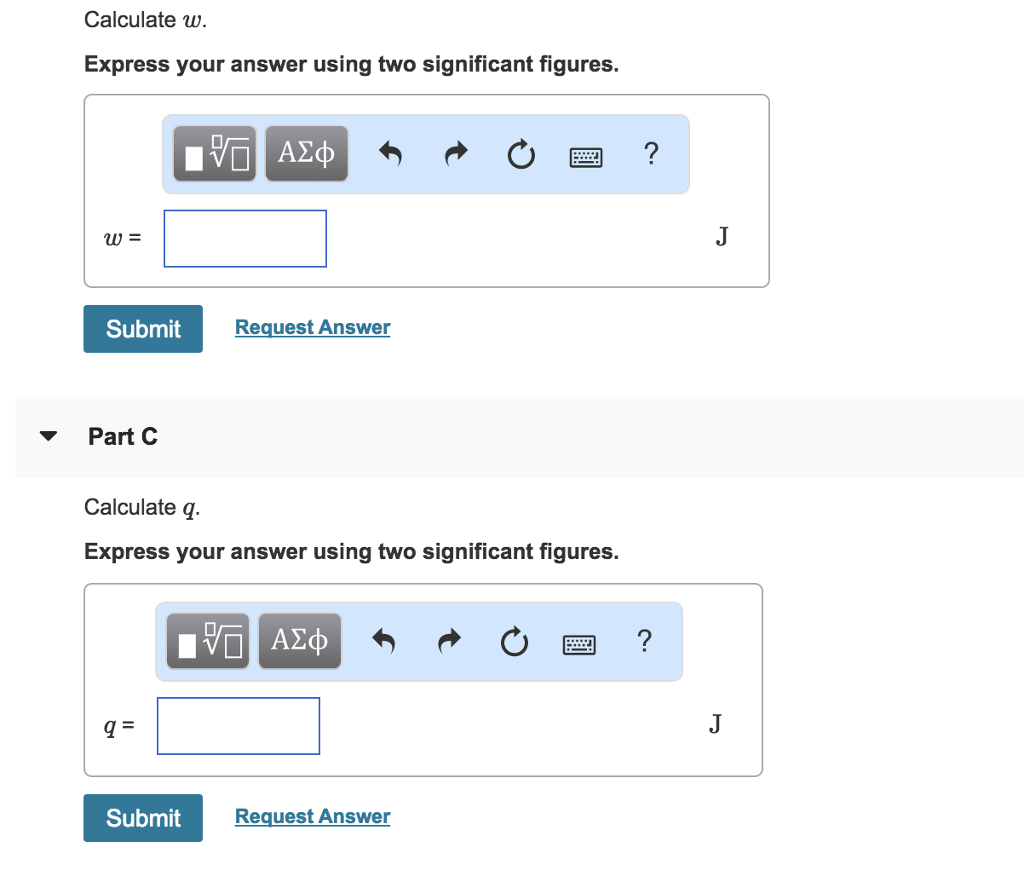Image resolution: width=1024 pixels, height=876 pixels.
Task: Reset the q answer field
Action: point(514,642)
